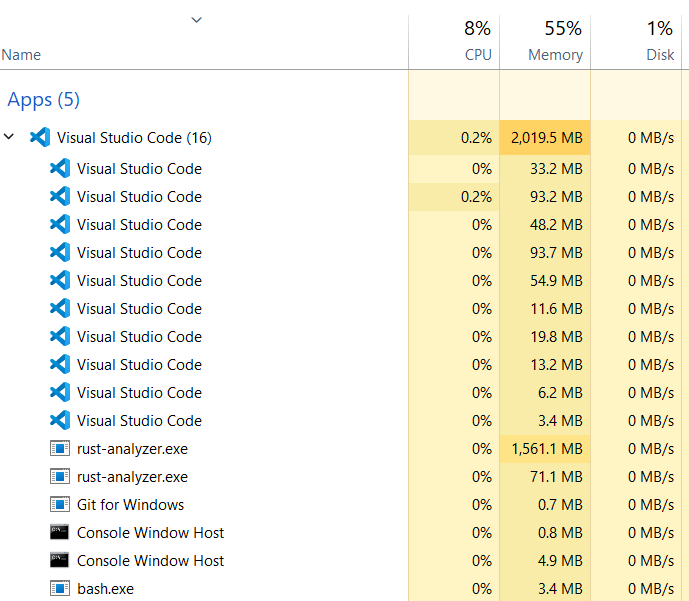Select the bash.exe process name
689x601 pixels.
coord(105,589)
